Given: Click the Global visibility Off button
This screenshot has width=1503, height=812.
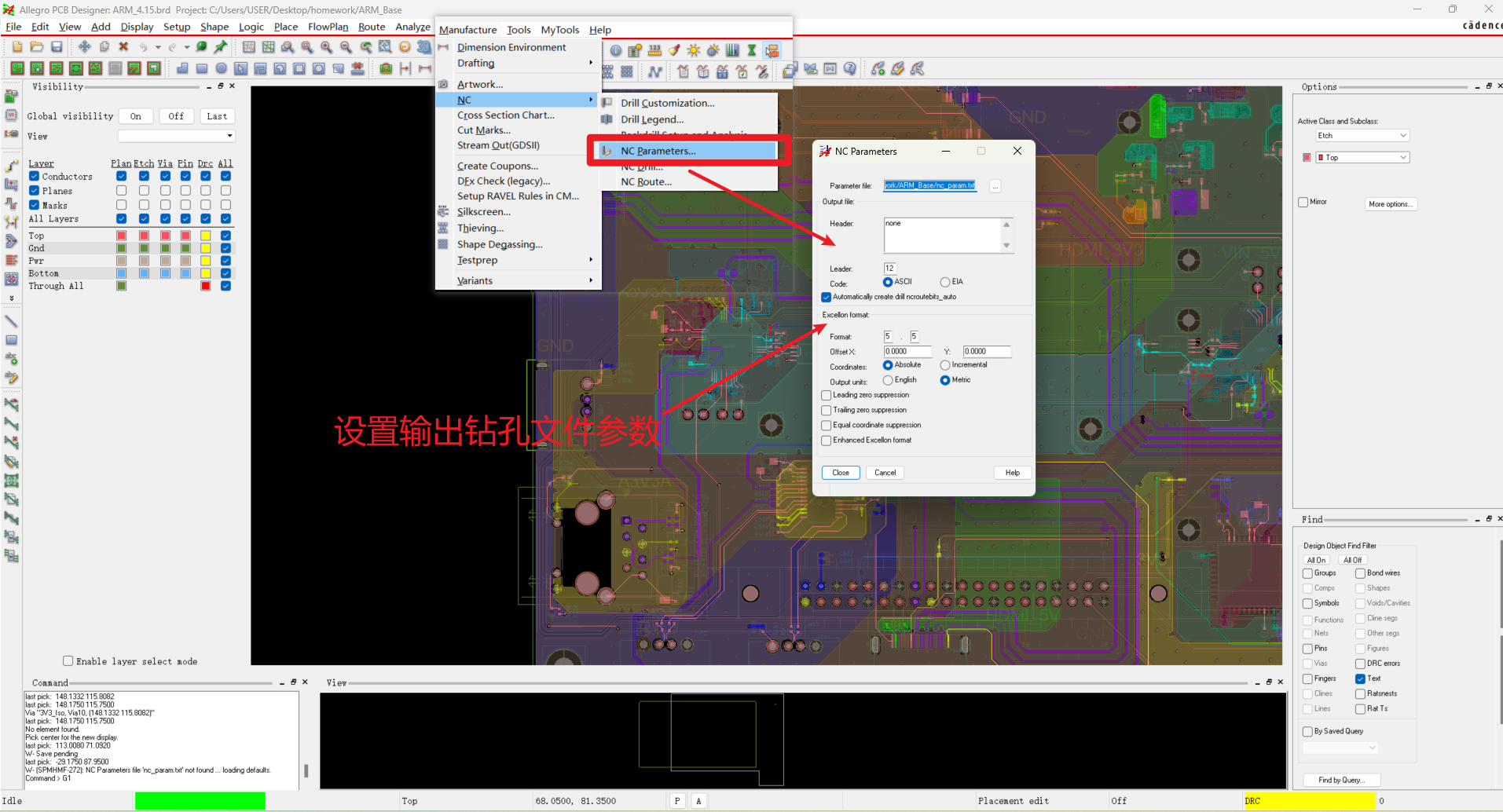Looking at the screenshot, I should click(x=176, y=116).
